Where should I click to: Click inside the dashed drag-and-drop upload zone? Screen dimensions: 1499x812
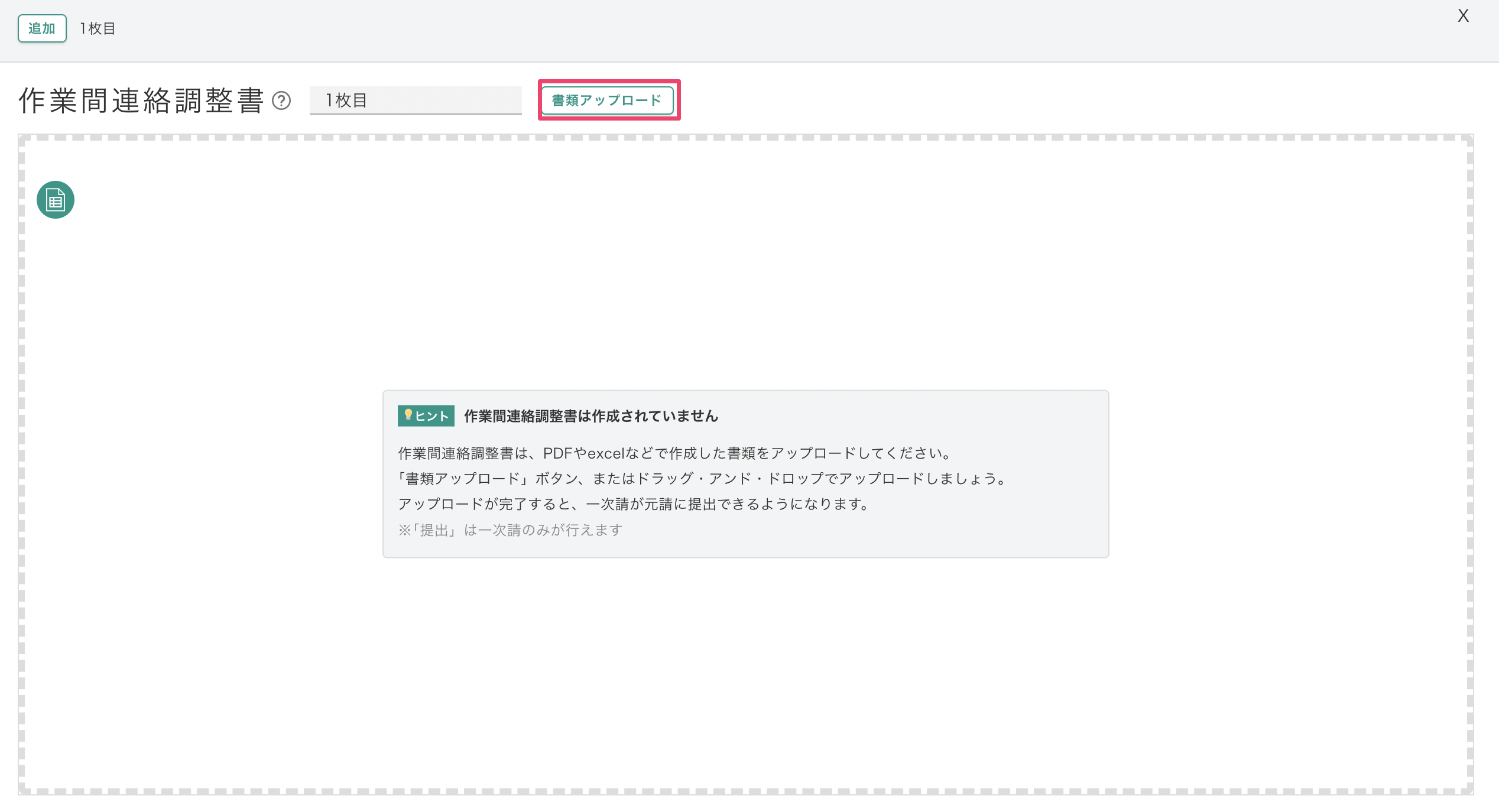749,266
